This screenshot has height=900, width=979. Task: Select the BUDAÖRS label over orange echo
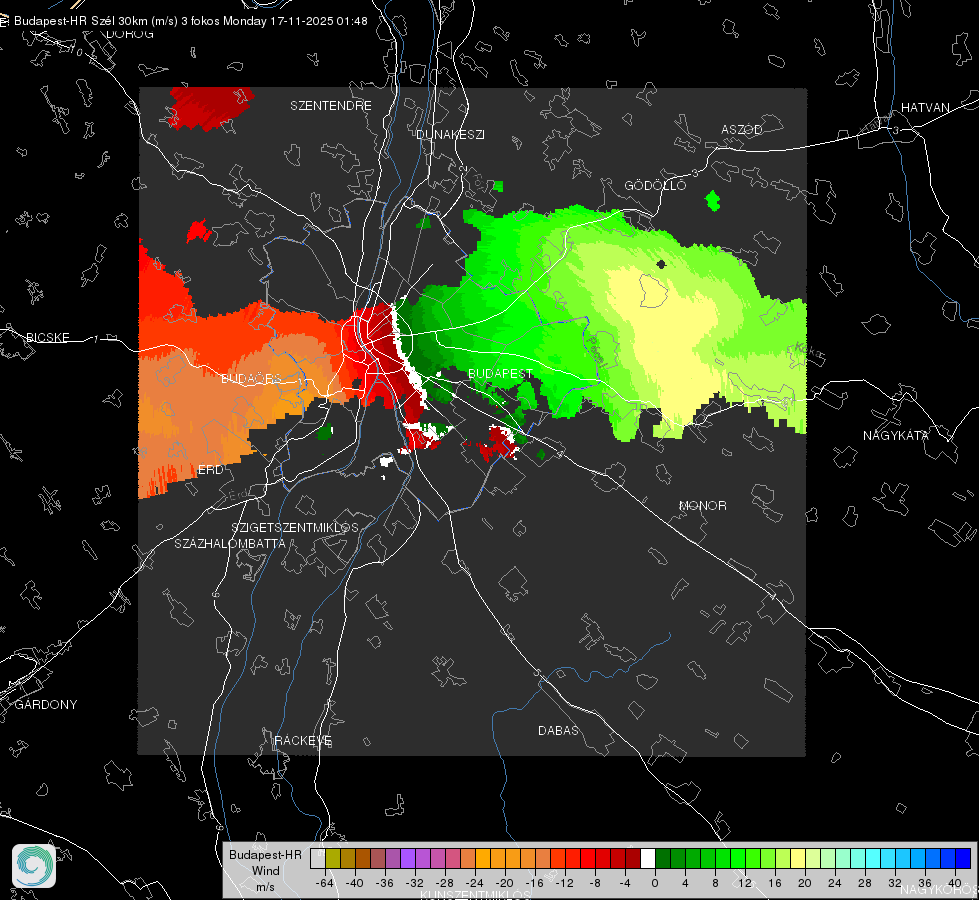point(251,379)
